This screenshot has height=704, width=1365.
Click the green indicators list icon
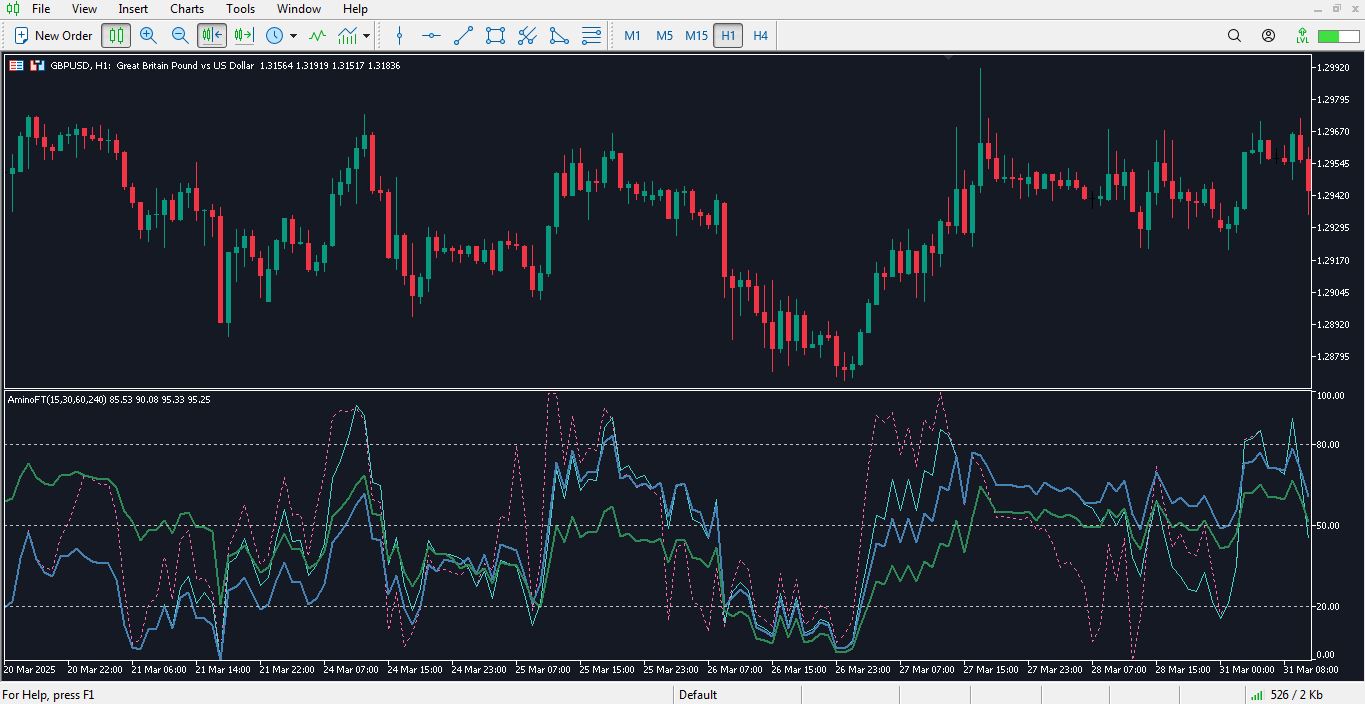pyautogui.click(x=317, y=36)
